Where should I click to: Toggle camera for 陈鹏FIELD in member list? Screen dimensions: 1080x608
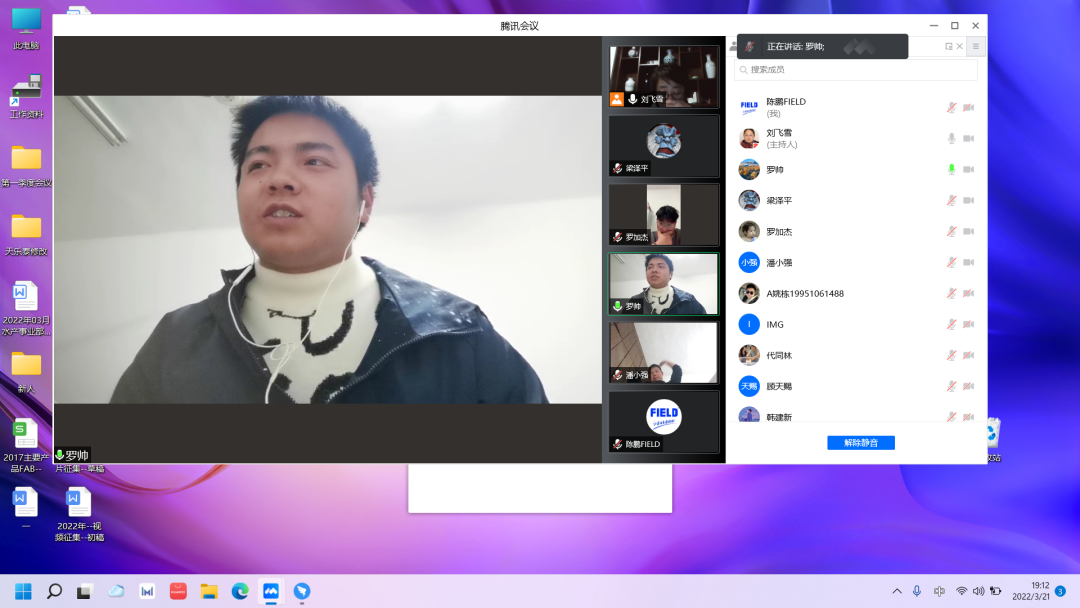point(968,107)
